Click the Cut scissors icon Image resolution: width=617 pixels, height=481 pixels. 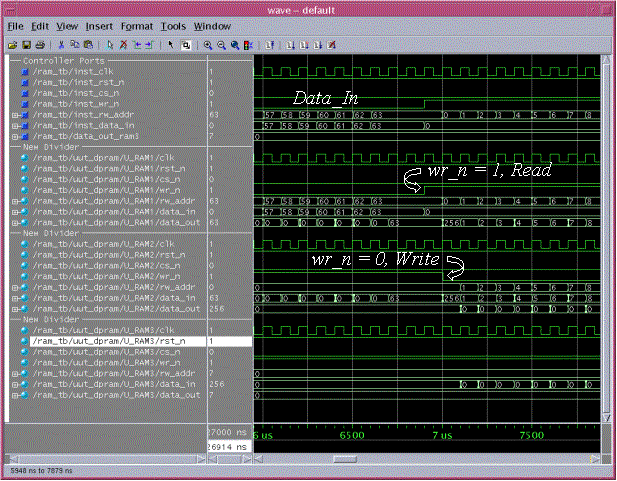point(61,45)
